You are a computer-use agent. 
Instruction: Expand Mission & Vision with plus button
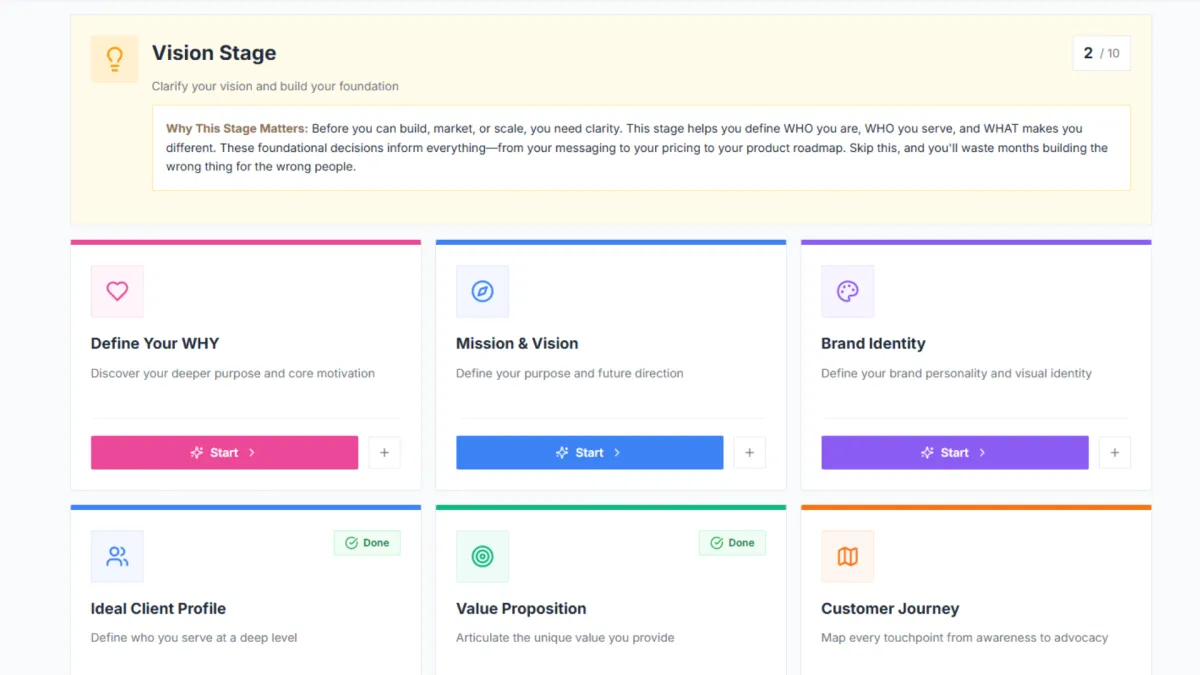[749, 453]
